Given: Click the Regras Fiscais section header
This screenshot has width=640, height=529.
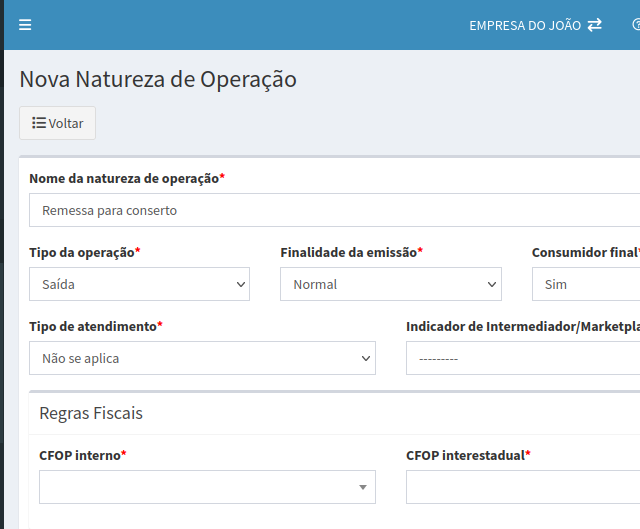Looking at the screenshot, I should 91,413.
